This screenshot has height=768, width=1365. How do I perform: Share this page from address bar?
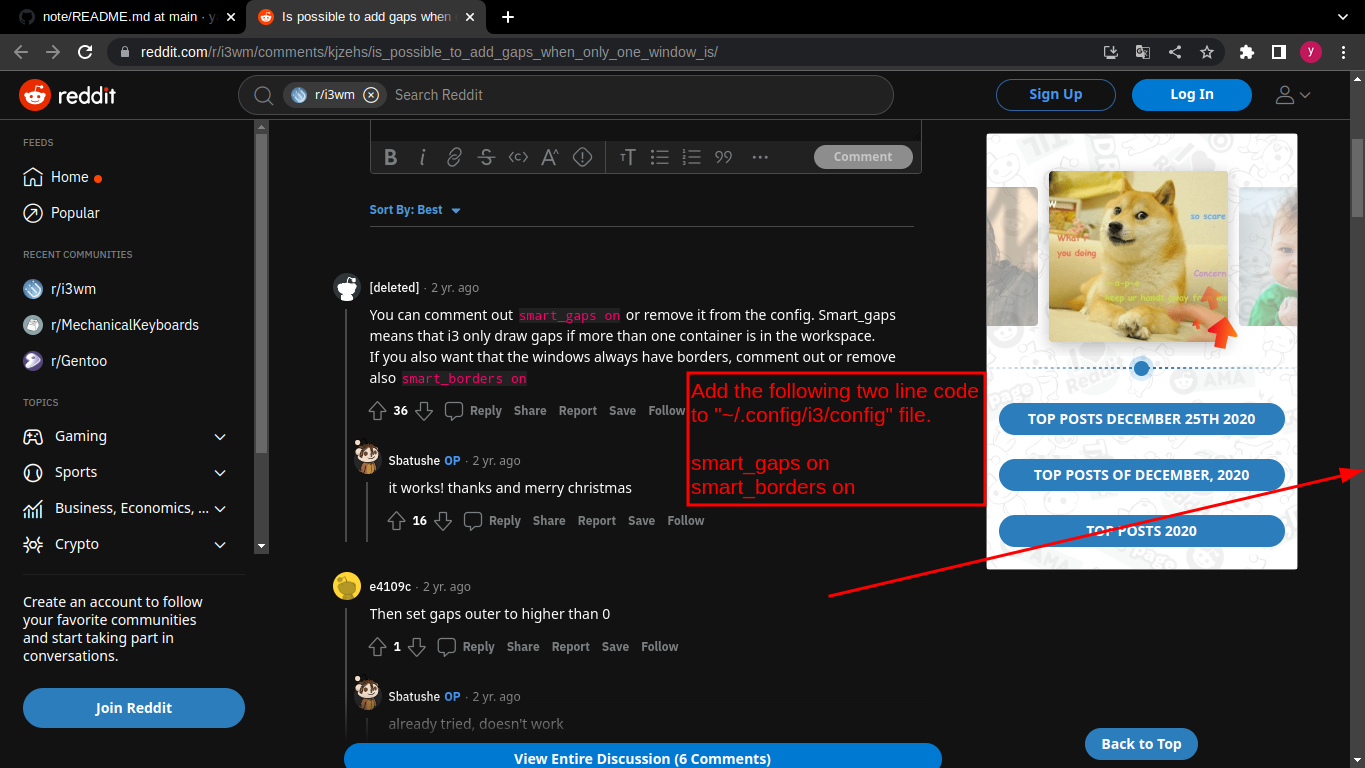(x=1175, y=52)
